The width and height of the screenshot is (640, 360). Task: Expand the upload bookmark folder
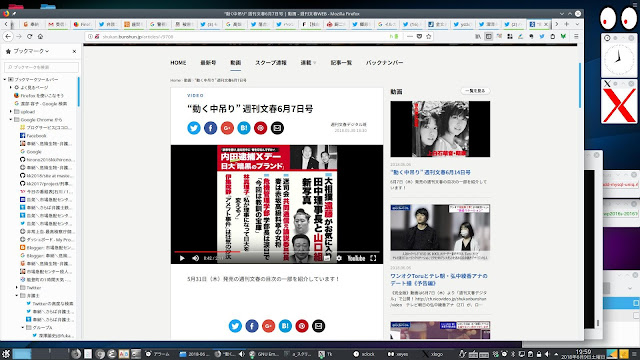11,111
